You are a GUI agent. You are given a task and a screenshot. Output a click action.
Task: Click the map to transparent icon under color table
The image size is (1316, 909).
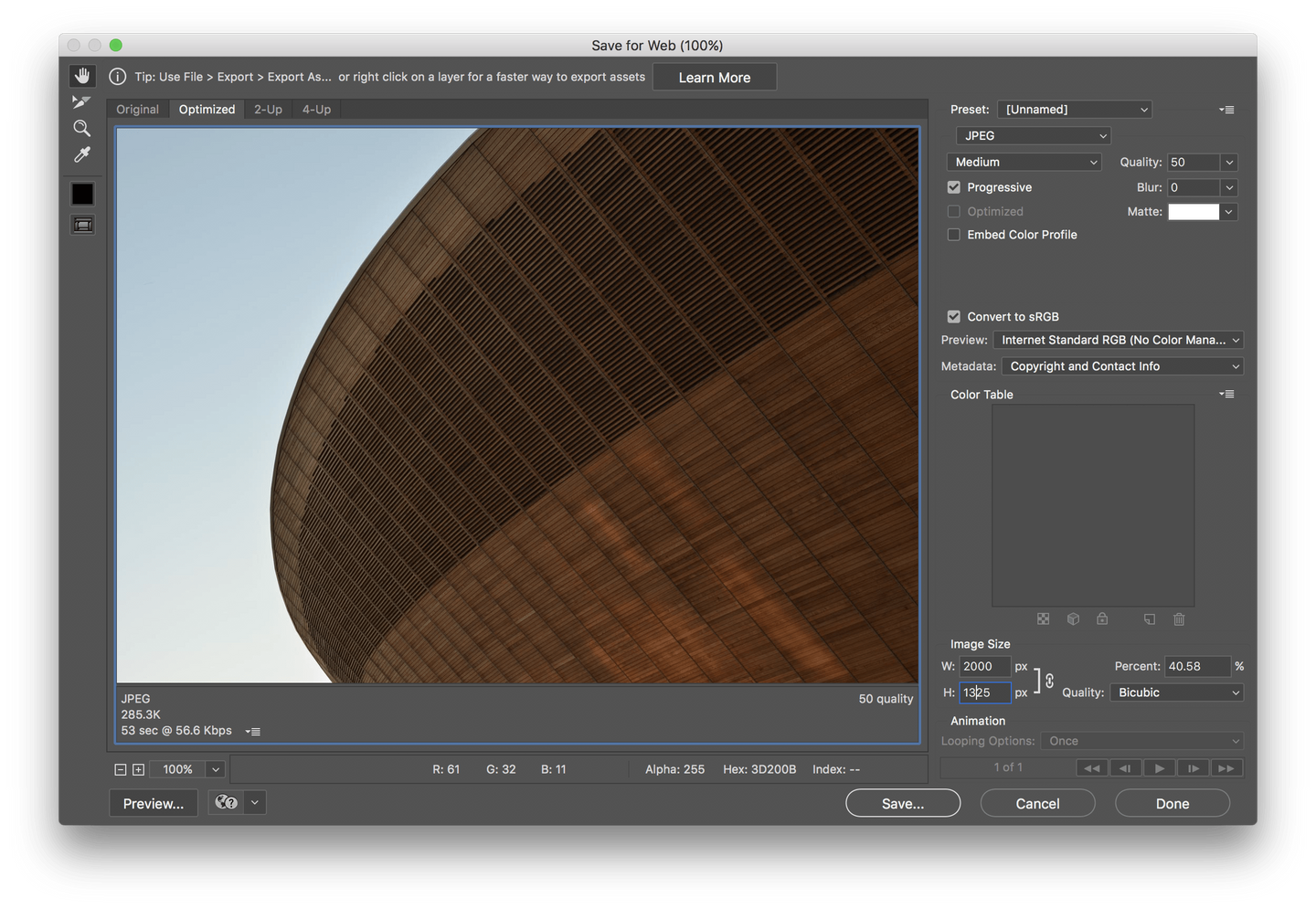pyautogui.click(x=1043, y=619)
